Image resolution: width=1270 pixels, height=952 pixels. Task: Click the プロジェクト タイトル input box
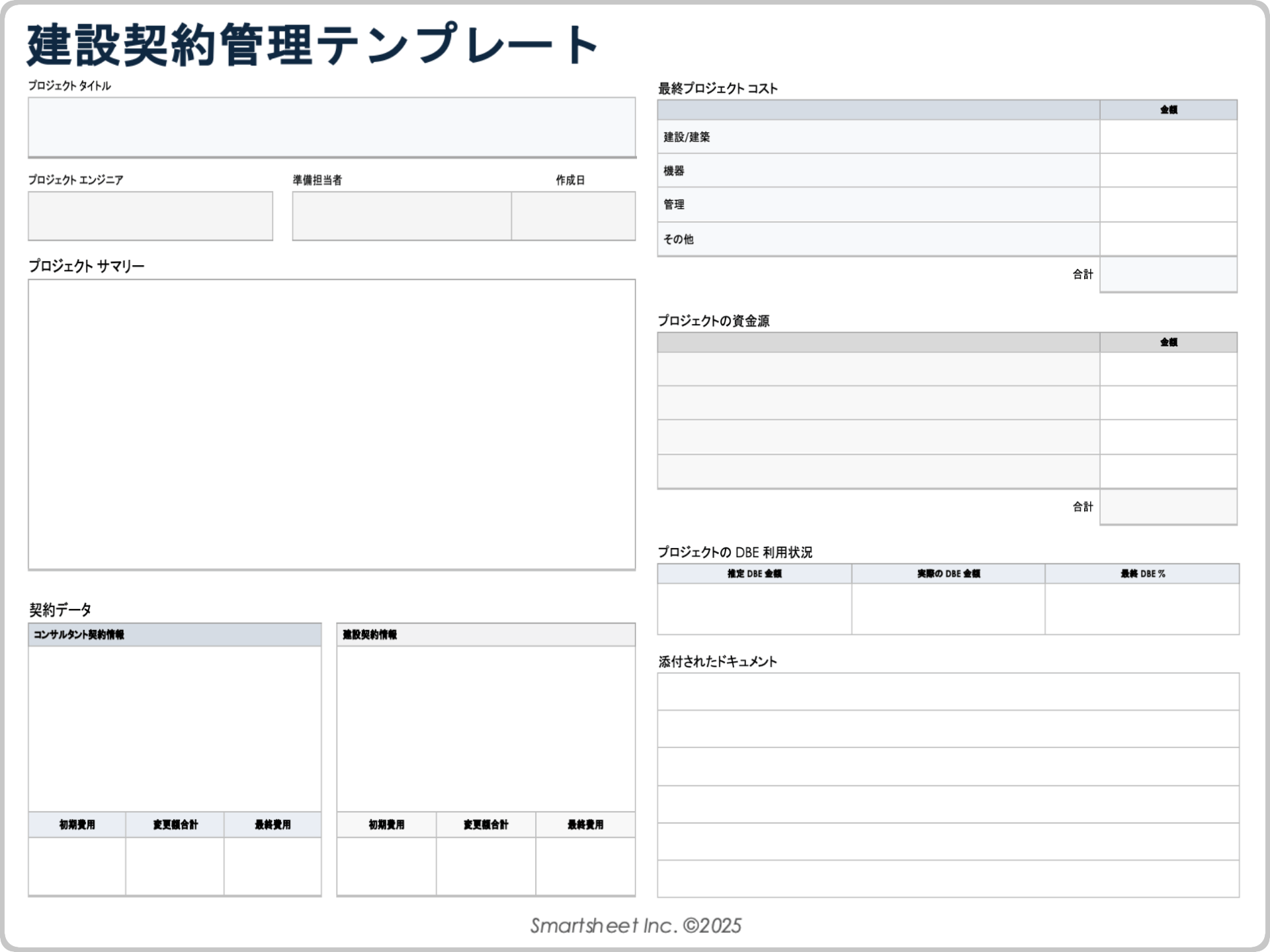[x=331, y=127]
